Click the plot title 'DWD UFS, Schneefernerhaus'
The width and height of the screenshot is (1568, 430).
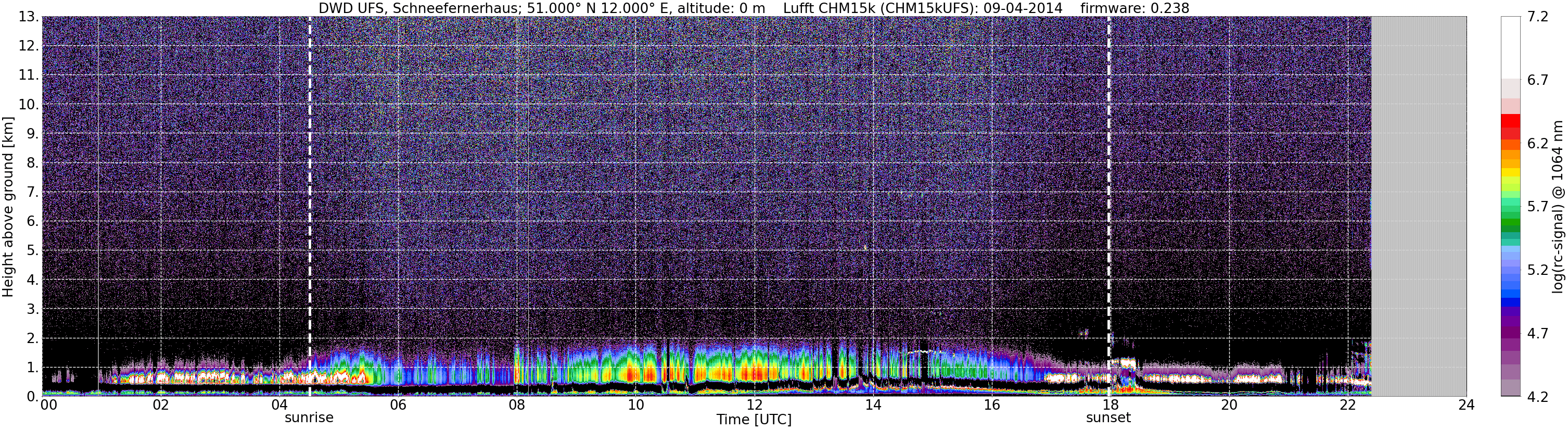coord(420,8)
